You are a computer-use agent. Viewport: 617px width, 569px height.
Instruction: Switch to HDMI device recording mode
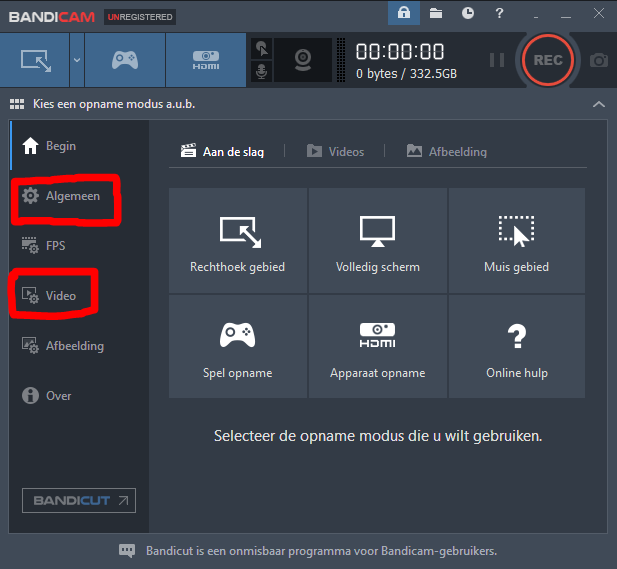click(x=206, y=60)
